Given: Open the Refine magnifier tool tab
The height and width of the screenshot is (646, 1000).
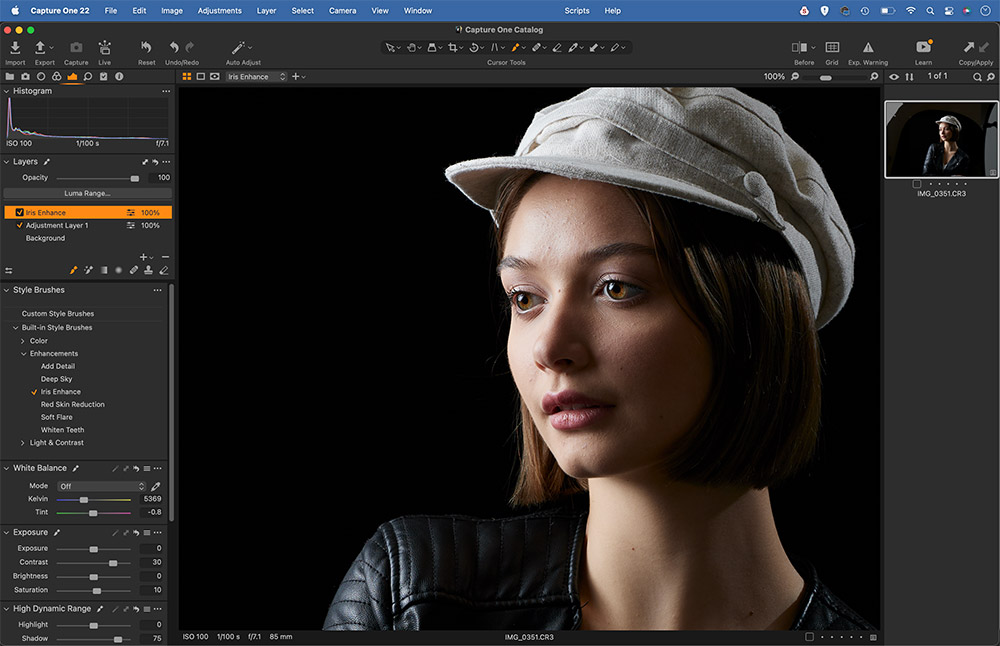Looking at the screenshot, I should pos(88,77).
